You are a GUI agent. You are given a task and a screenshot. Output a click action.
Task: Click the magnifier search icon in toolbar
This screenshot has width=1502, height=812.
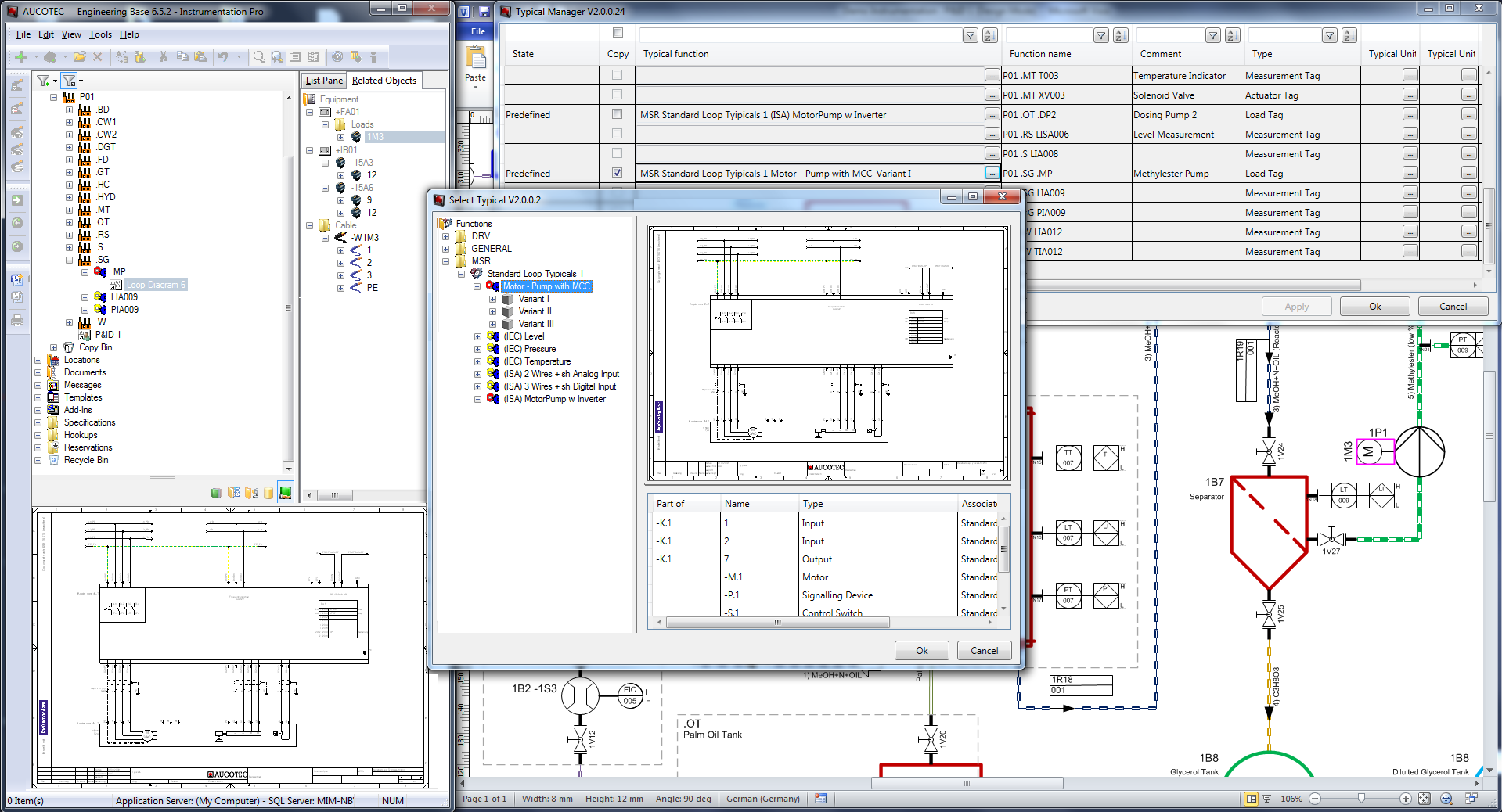point(259,56)
